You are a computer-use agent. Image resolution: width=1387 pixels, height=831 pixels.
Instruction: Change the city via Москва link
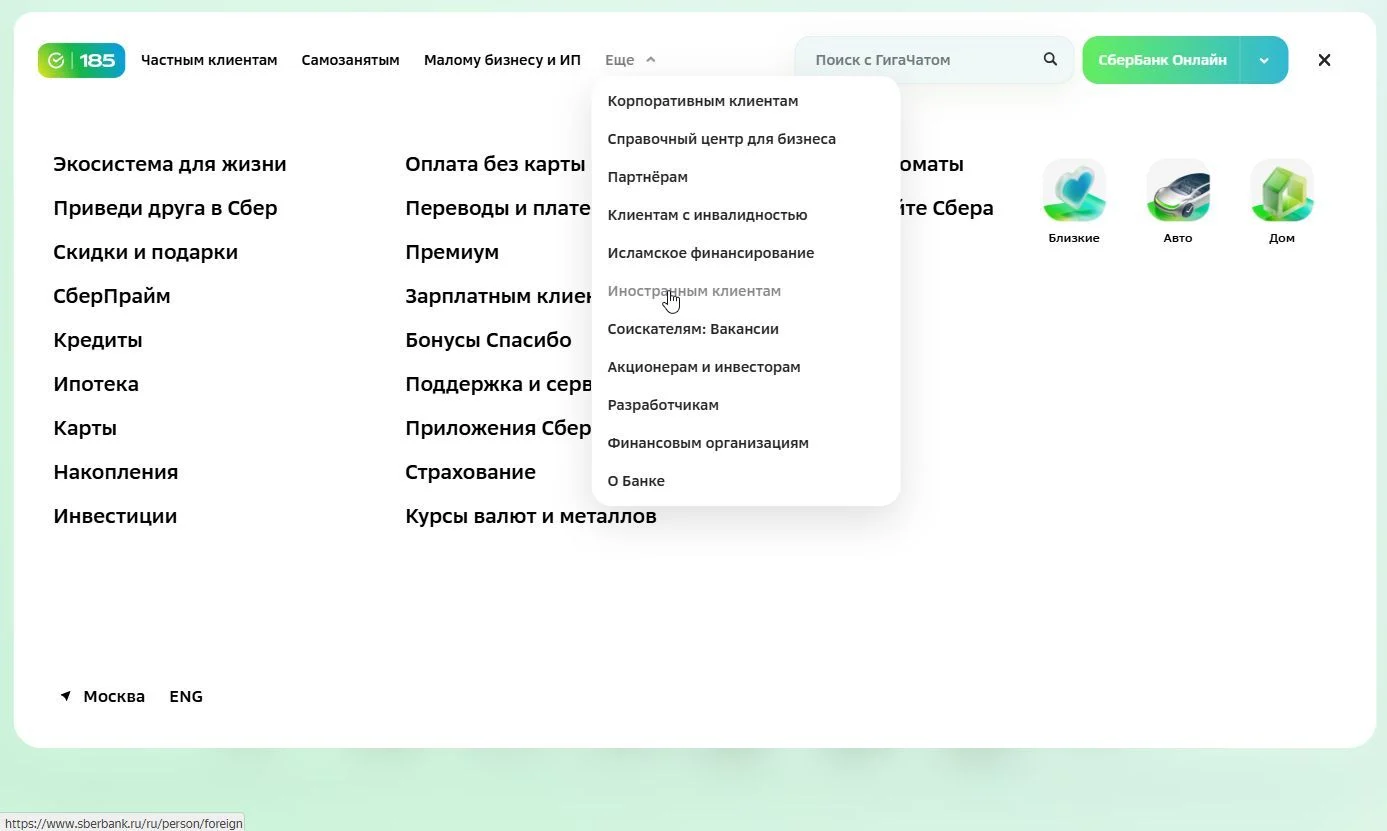(x=114, y=696)
